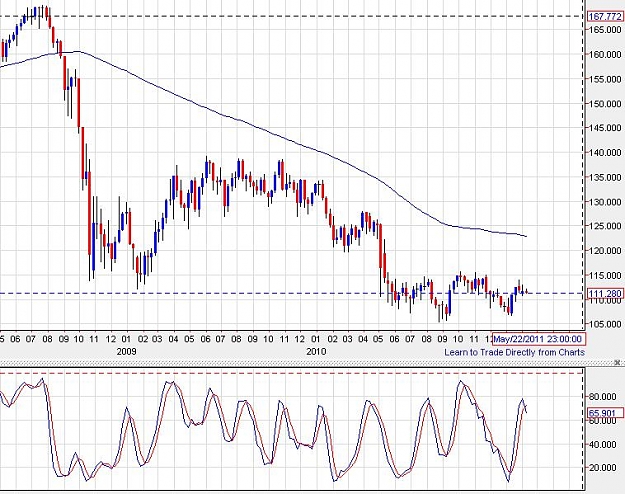Click the 2010 year label on time axis
The height and width of the screenshot is (494, 625).
(x=316, y=352)
